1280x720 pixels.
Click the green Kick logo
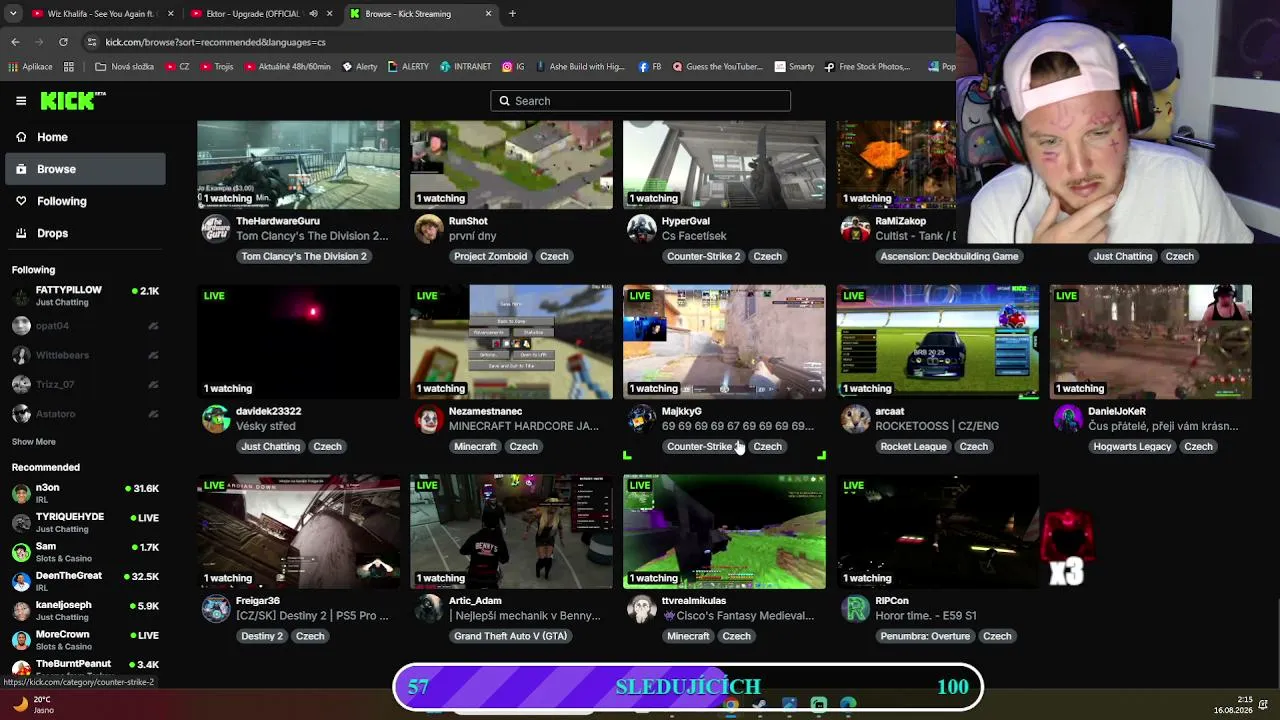(x=73, y=100)
